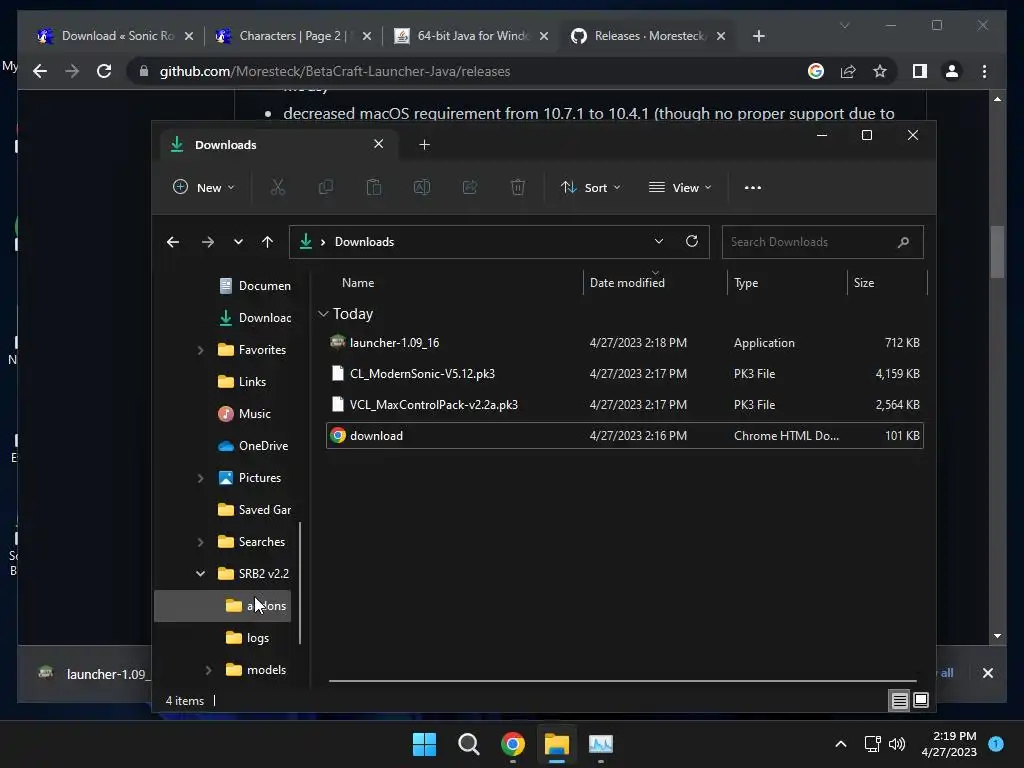Click the Google icon in address bar
The width and height of the screenshot is (1024, 768).
point(816,71)
